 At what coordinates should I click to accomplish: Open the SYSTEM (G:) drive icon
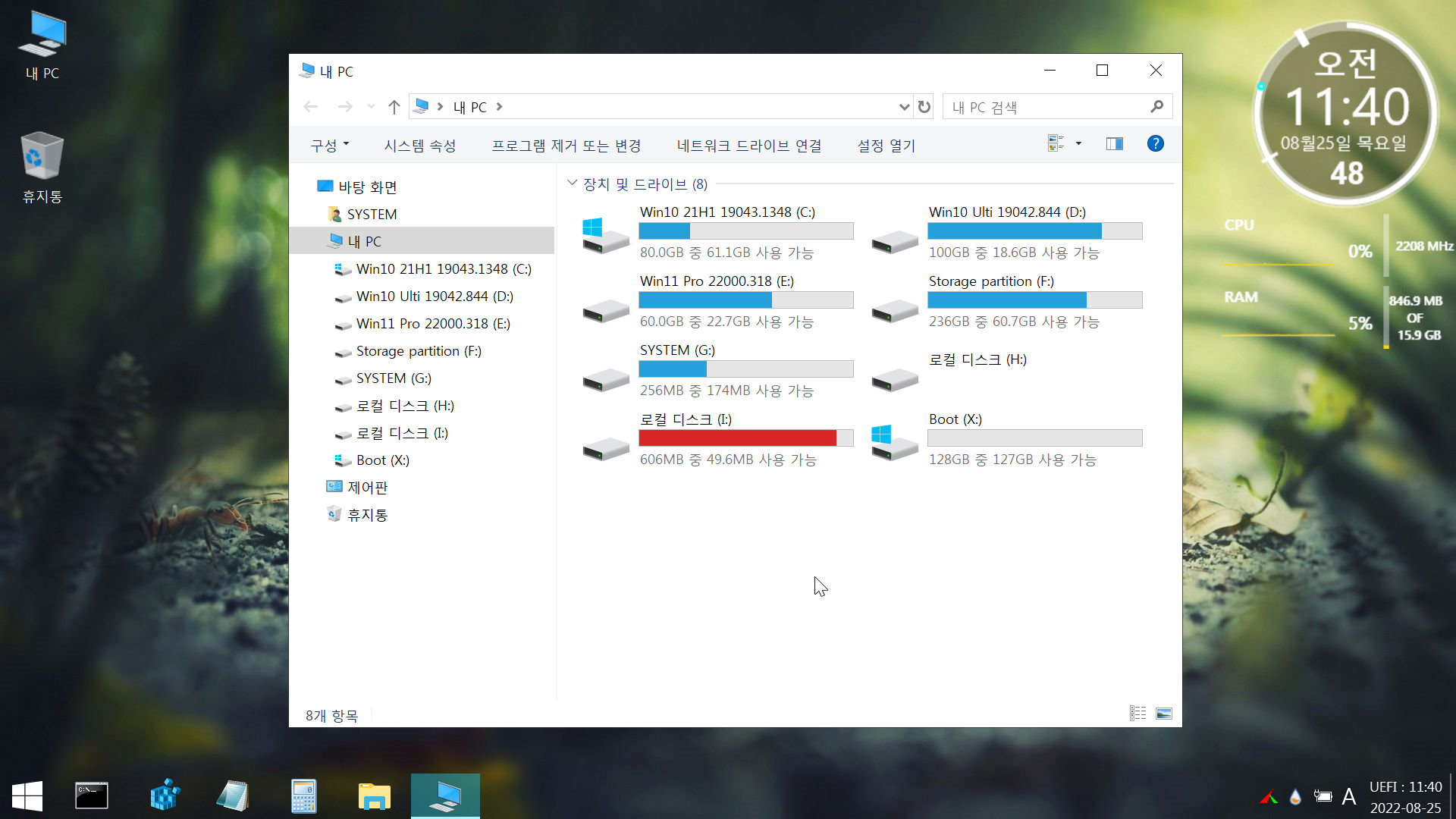pyautogui.click(x=605, y=379)
